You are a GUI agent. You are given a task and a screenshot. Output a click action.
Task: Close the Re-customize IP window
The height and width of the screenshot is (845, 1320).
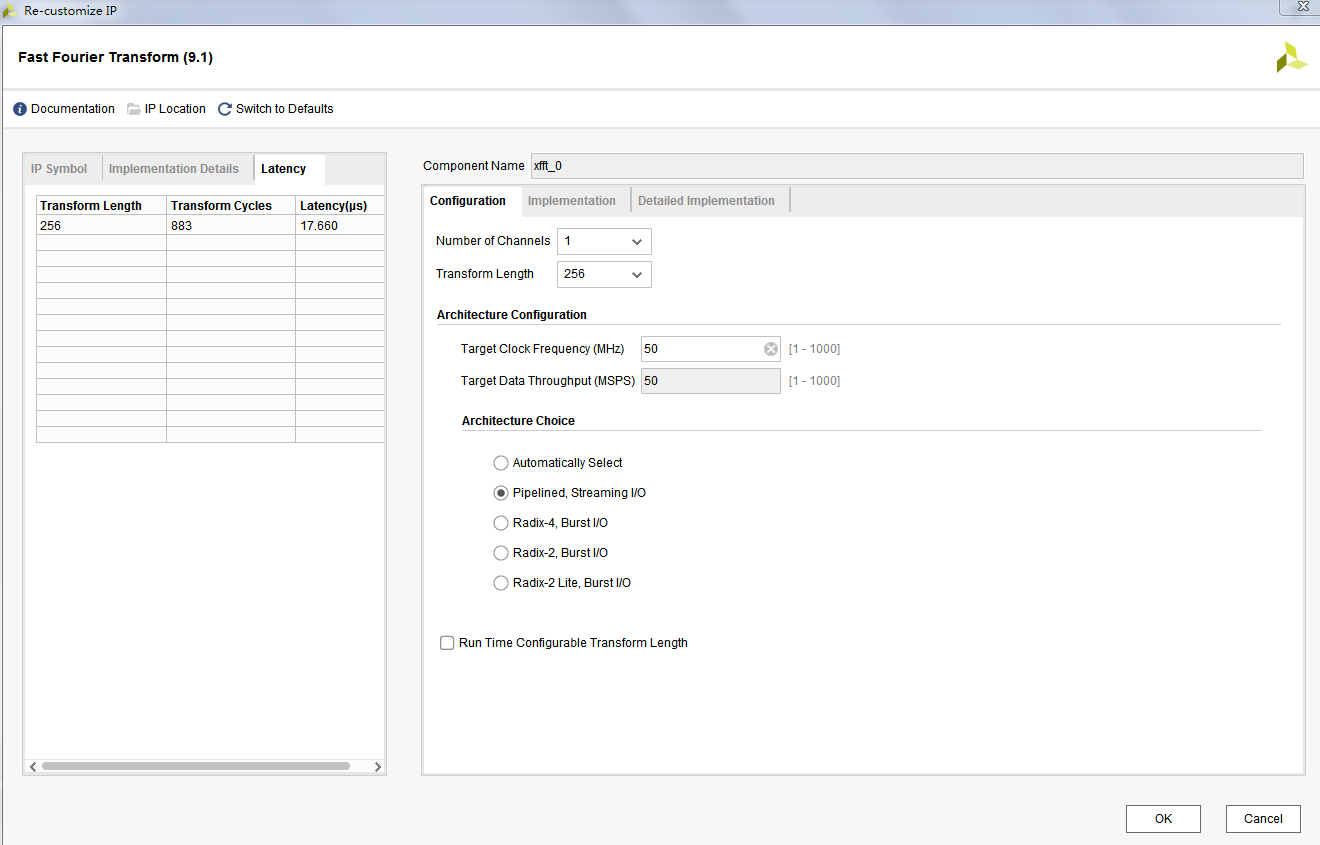pyautogui.click(x=1302, y=6)
